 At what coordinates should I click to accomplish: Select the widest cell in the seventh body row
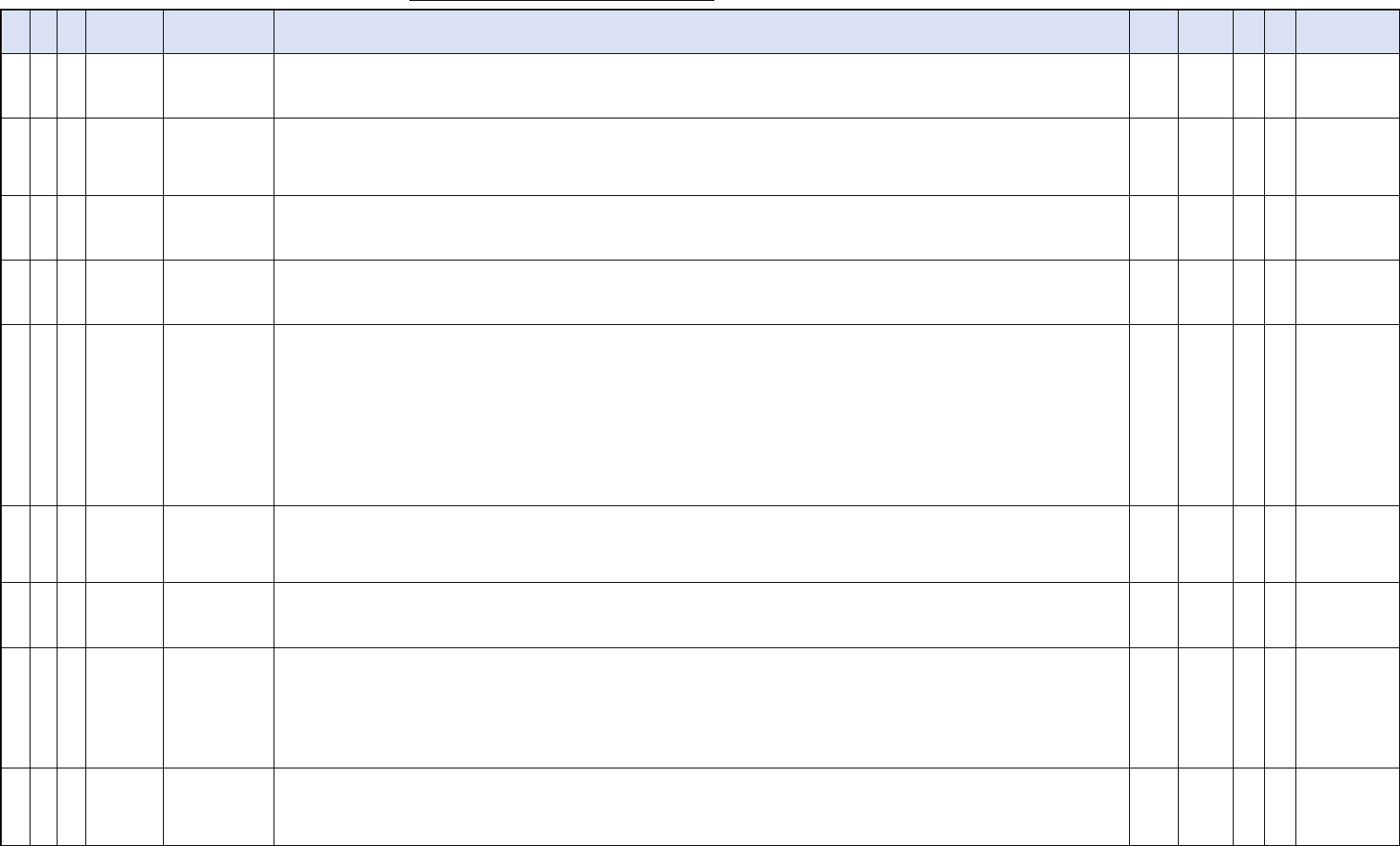pyautogui.click(x=701, y=615)
